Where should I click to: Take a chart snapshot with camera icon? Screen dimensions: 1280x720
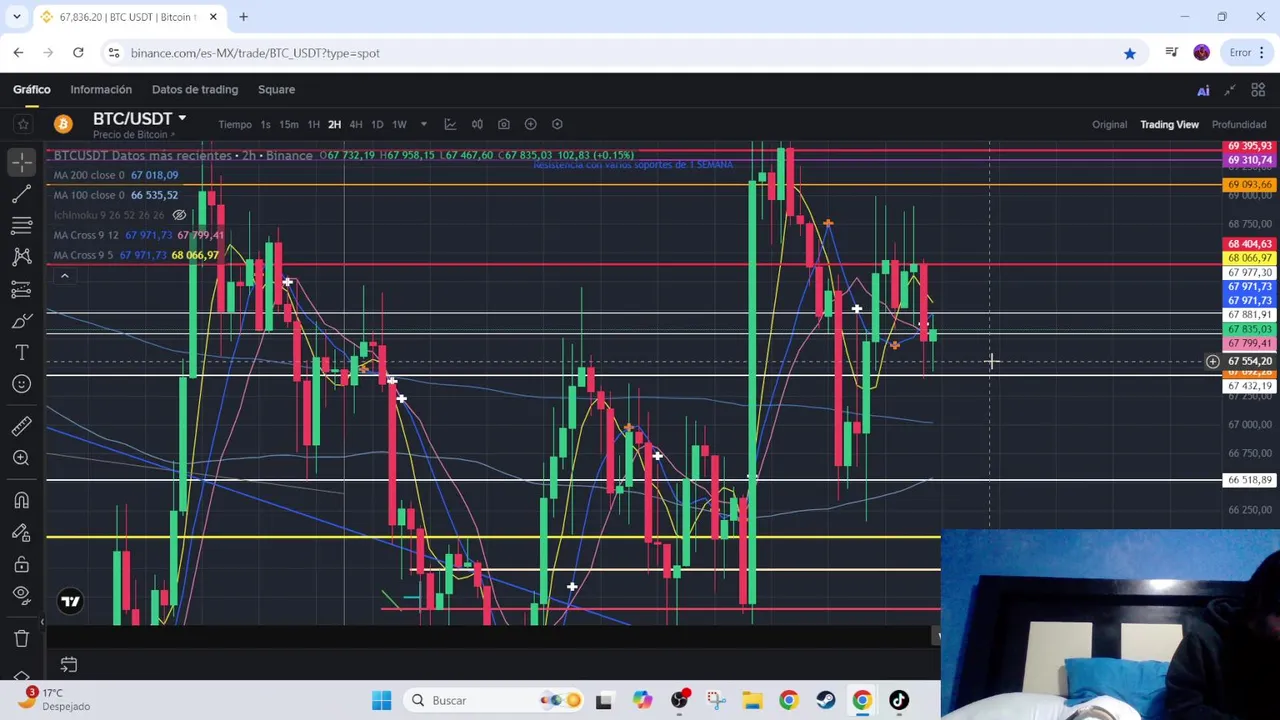tap(504, 124)
